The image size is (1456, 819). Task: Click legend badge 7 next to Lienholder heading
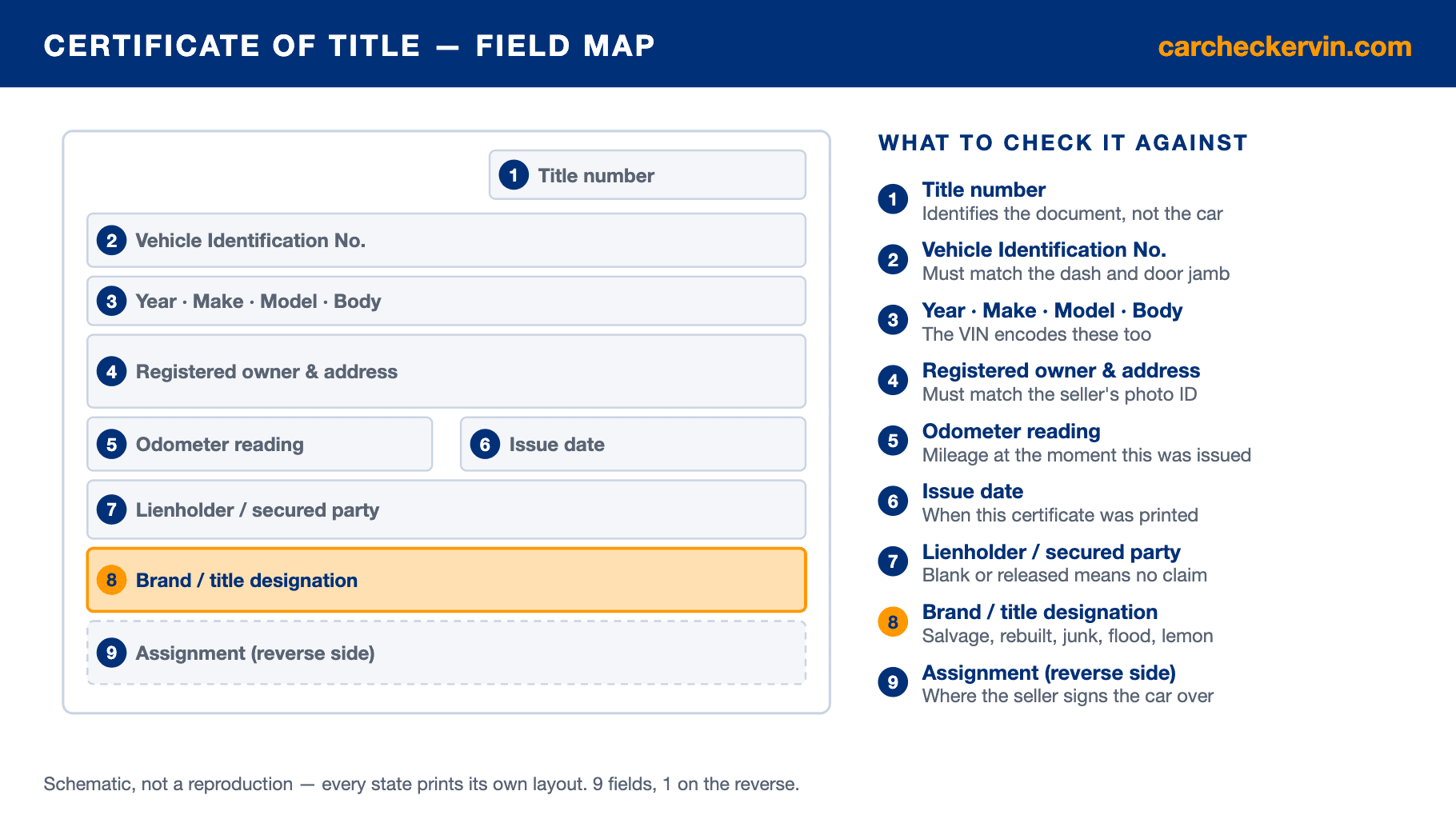[893, 561]
